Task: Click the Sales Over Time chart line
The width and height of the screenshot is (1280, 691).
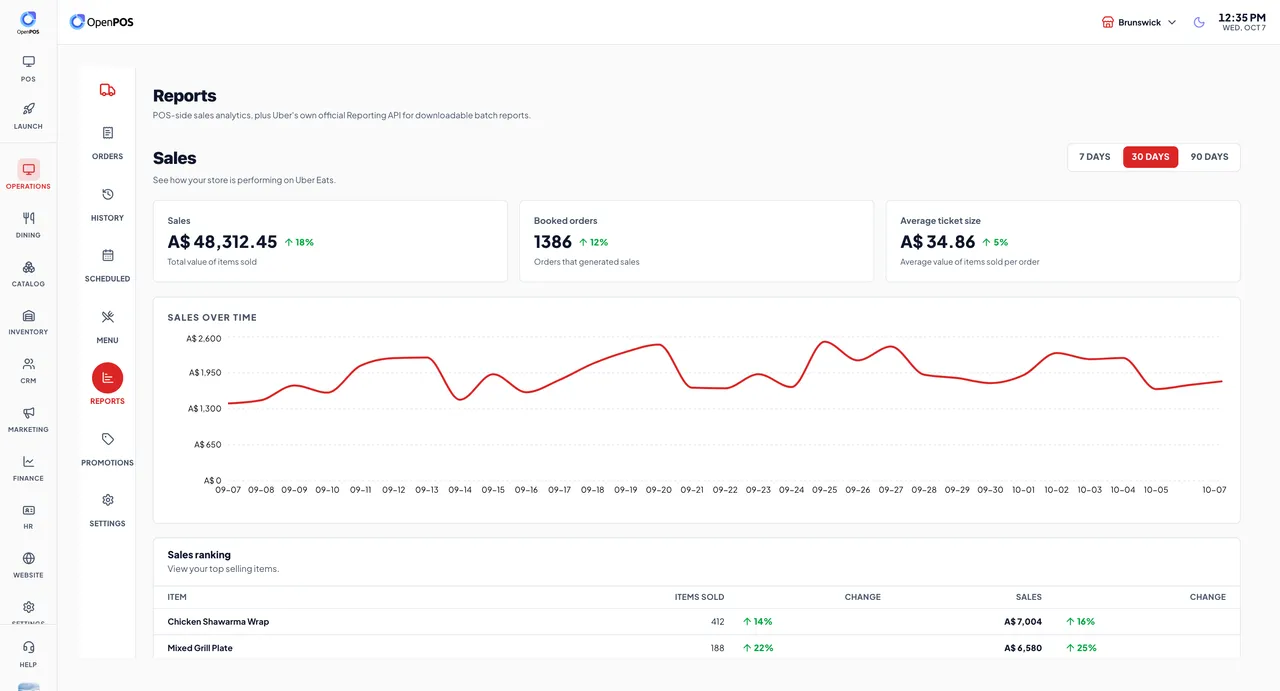Action: (725, 372)
